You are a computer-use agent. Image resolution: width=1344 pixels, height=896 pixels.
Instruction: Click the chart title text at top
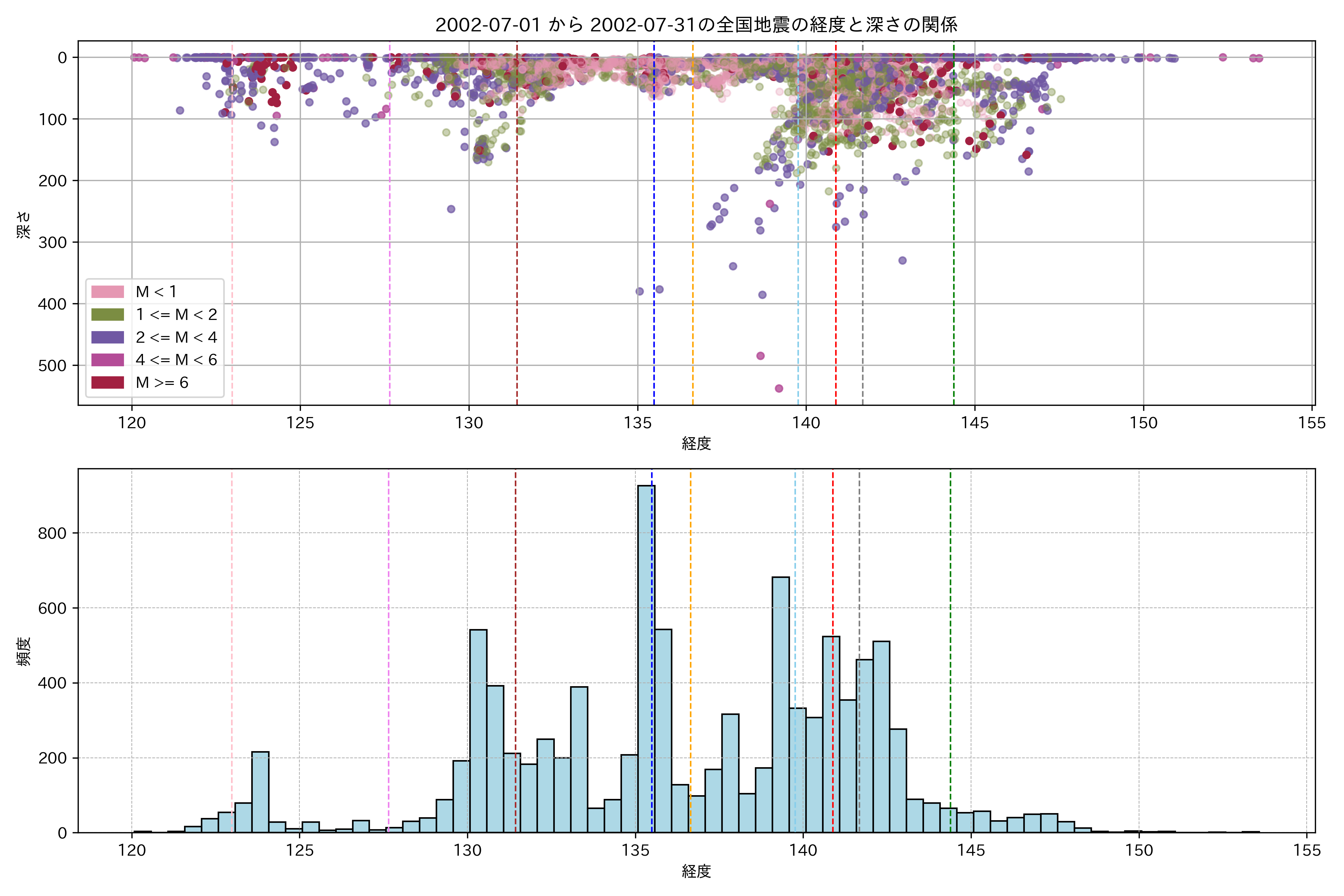[x=696, y=25]
